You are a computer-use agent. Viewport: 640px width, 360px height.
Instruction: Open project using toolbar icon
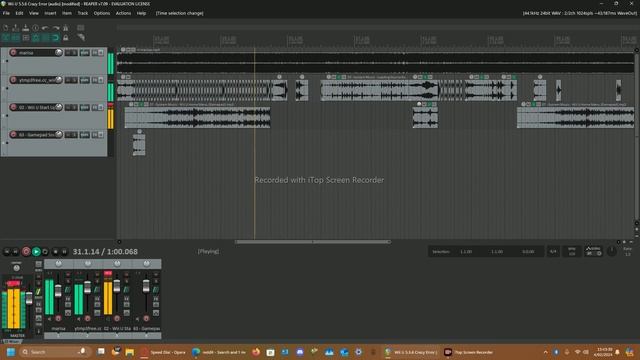tap(16, 28)
